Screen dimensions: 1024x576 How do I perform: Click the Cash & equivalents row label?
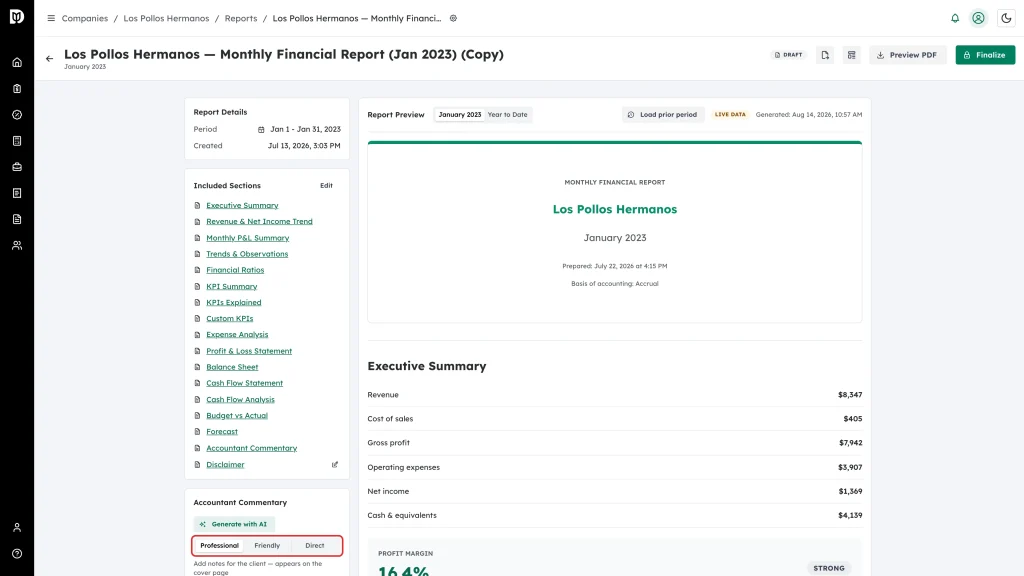click(x=402, y=515)
